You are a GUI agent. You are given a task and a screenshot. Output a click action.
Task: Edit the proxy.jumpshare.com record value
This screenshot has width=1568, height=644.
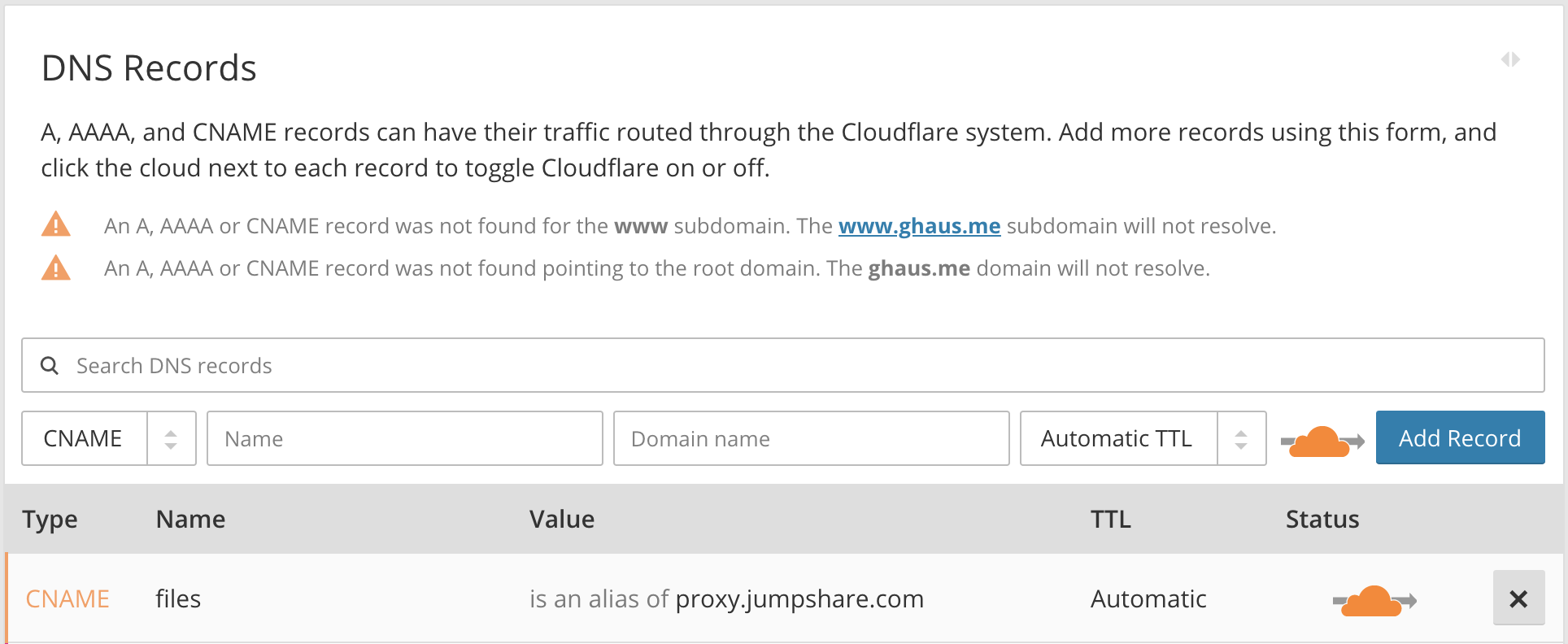click(799, 599)
